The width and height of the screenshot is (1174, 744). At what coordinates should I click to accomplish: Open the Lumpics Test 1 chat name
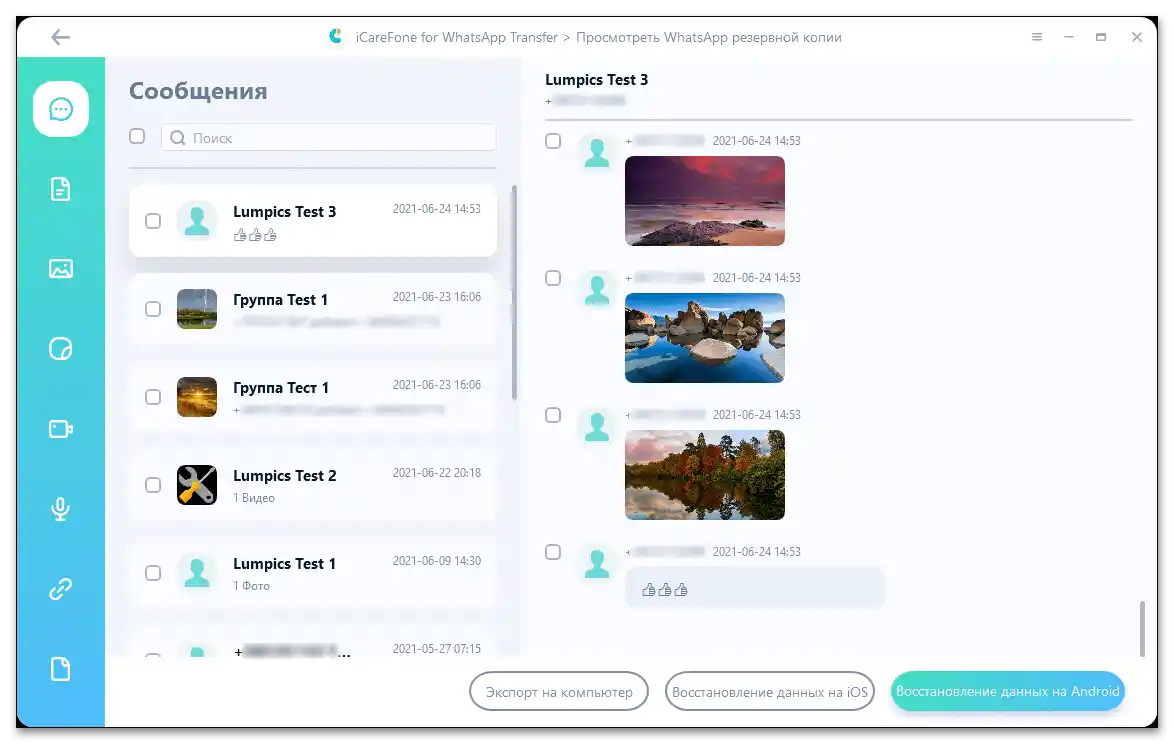click(284, 564)
